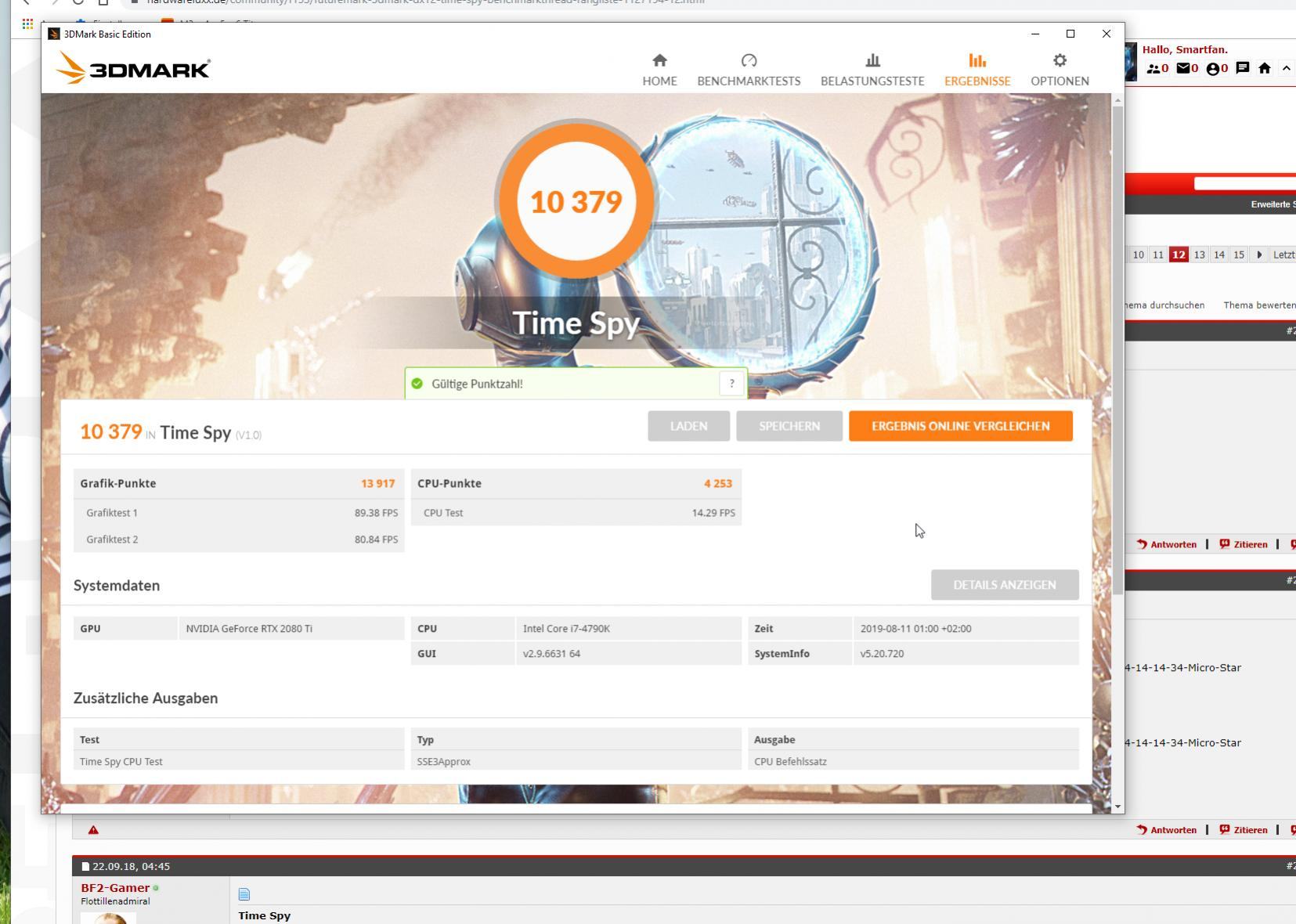1296x924 pixels.
Task: Go to forum page 14
Action: (1218, 254)
